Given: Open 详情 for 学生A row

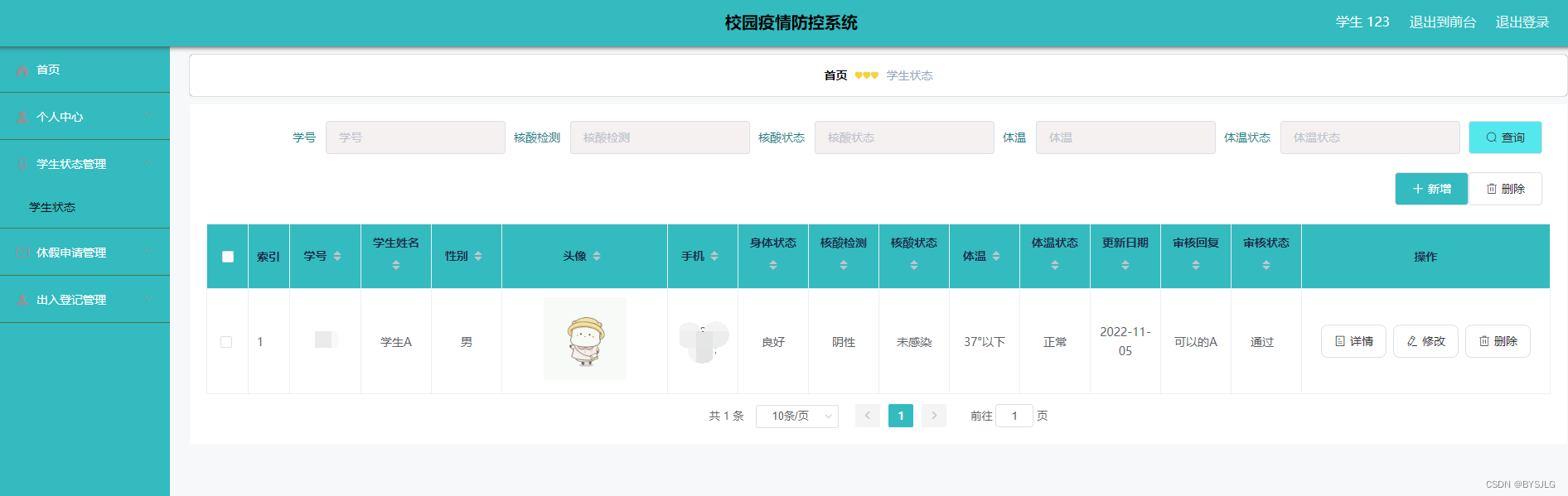Looking at the screenshot, I should 1353,341.
